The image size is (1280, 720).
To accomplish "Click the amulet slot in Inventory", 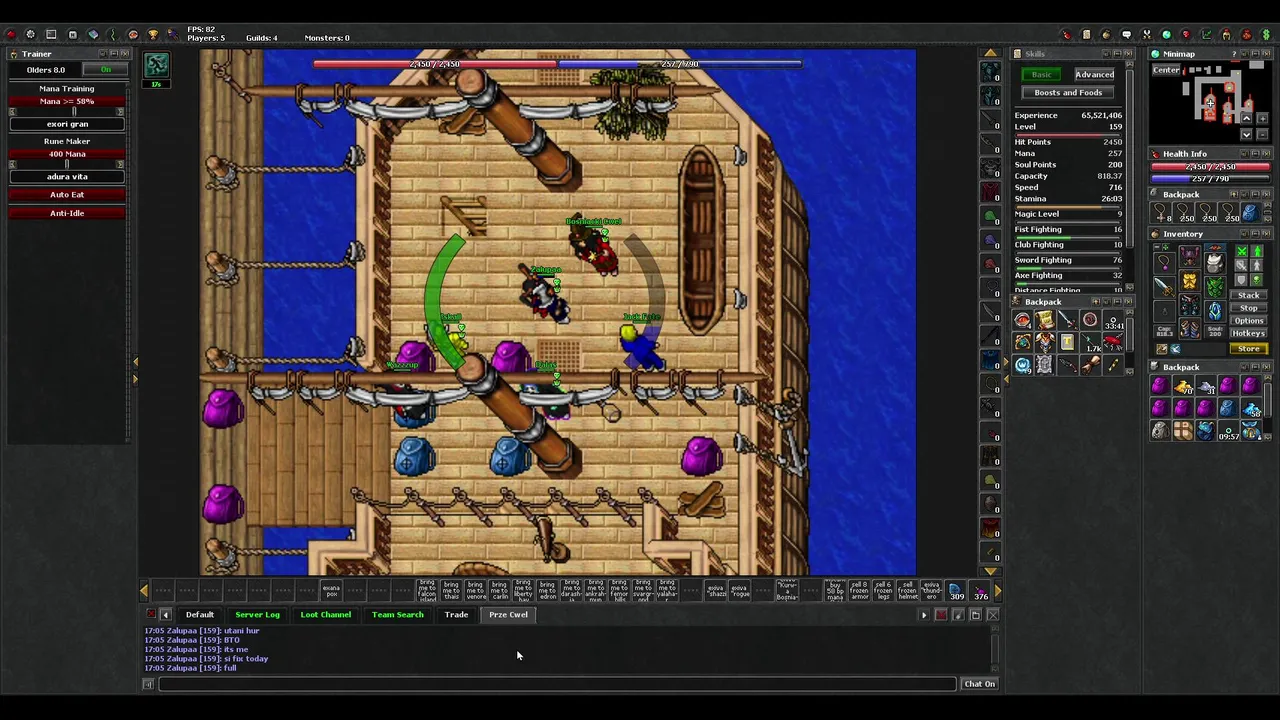I will pos(1164,262).
